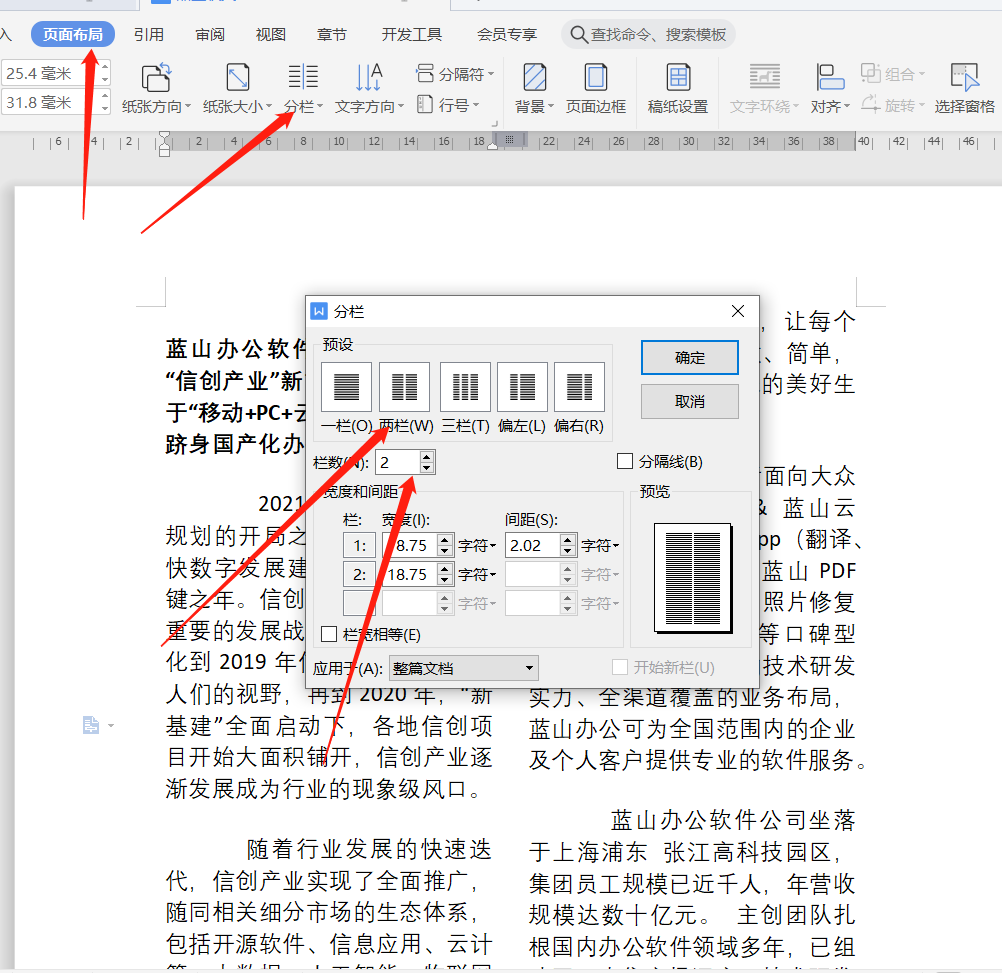Viewport: 1002px width, 973px height.
Task: Click the 分栏 columns ribbon icon
Action: click(303, 77)
